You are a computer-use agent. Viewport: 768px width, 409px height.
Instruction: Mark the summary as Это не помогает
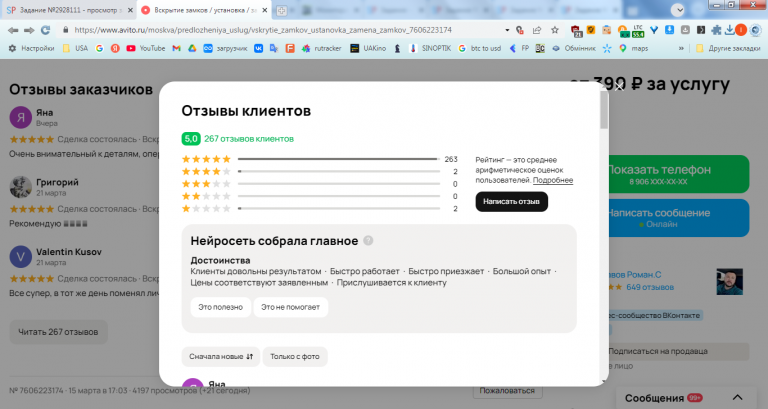[x=290, y=307]
